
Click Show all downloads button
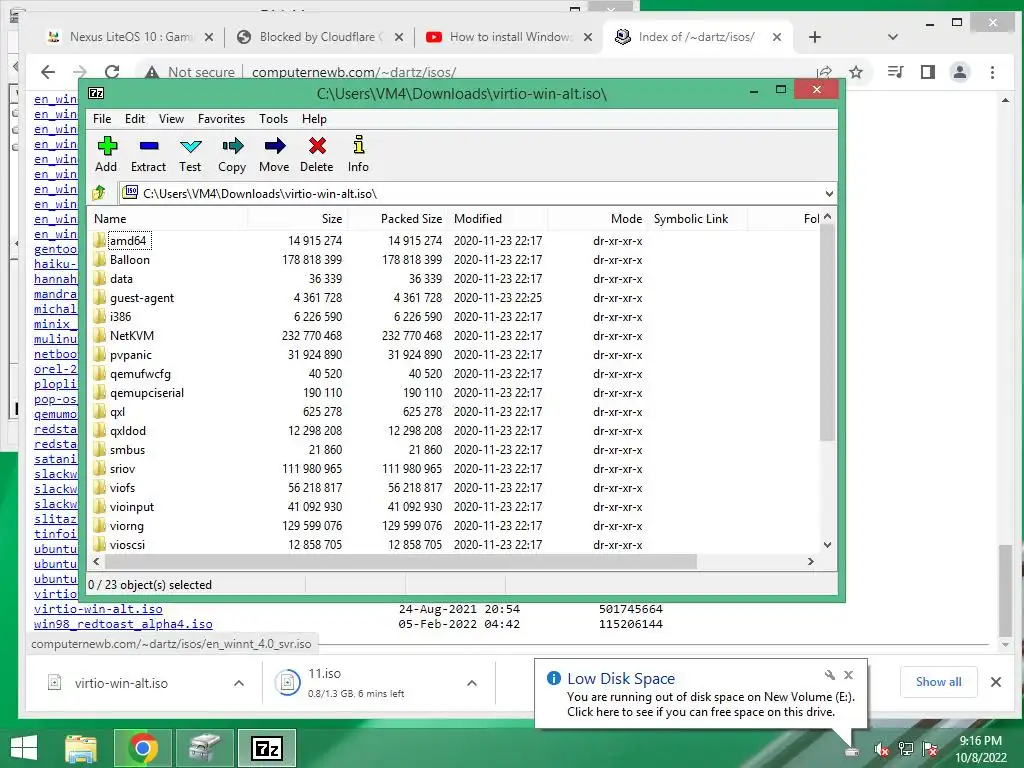coord(938,682)
